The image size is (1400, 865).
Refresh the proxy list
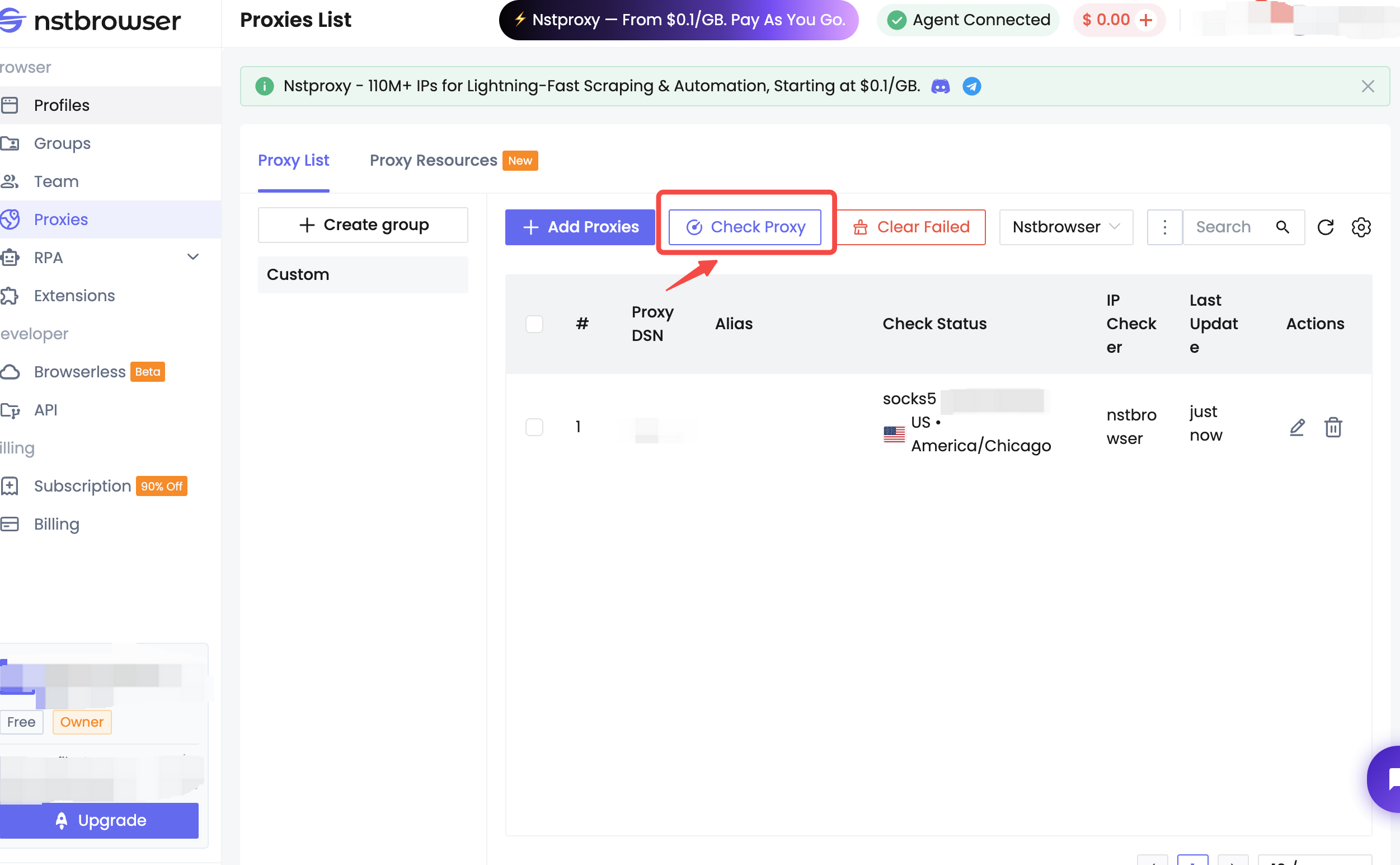coord(1325,227)
